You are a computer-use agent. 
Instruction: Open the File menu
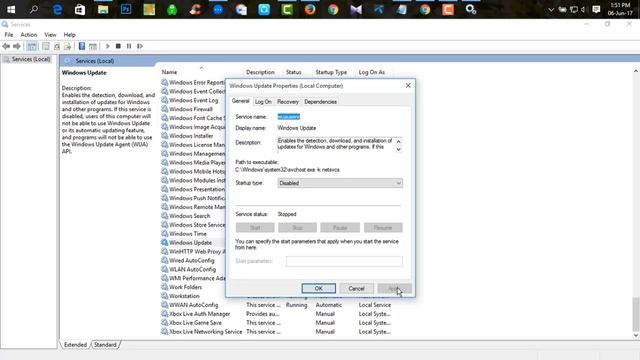(9, 35)
